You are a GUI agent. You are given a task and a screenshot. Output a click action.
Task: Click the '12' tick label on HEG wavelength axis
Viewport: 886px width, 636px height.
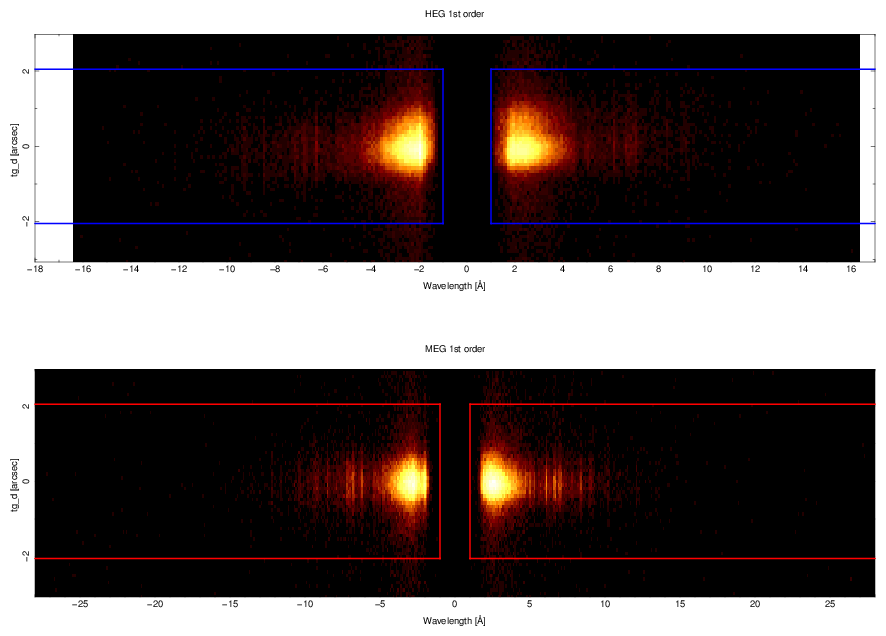coord(755,269)
